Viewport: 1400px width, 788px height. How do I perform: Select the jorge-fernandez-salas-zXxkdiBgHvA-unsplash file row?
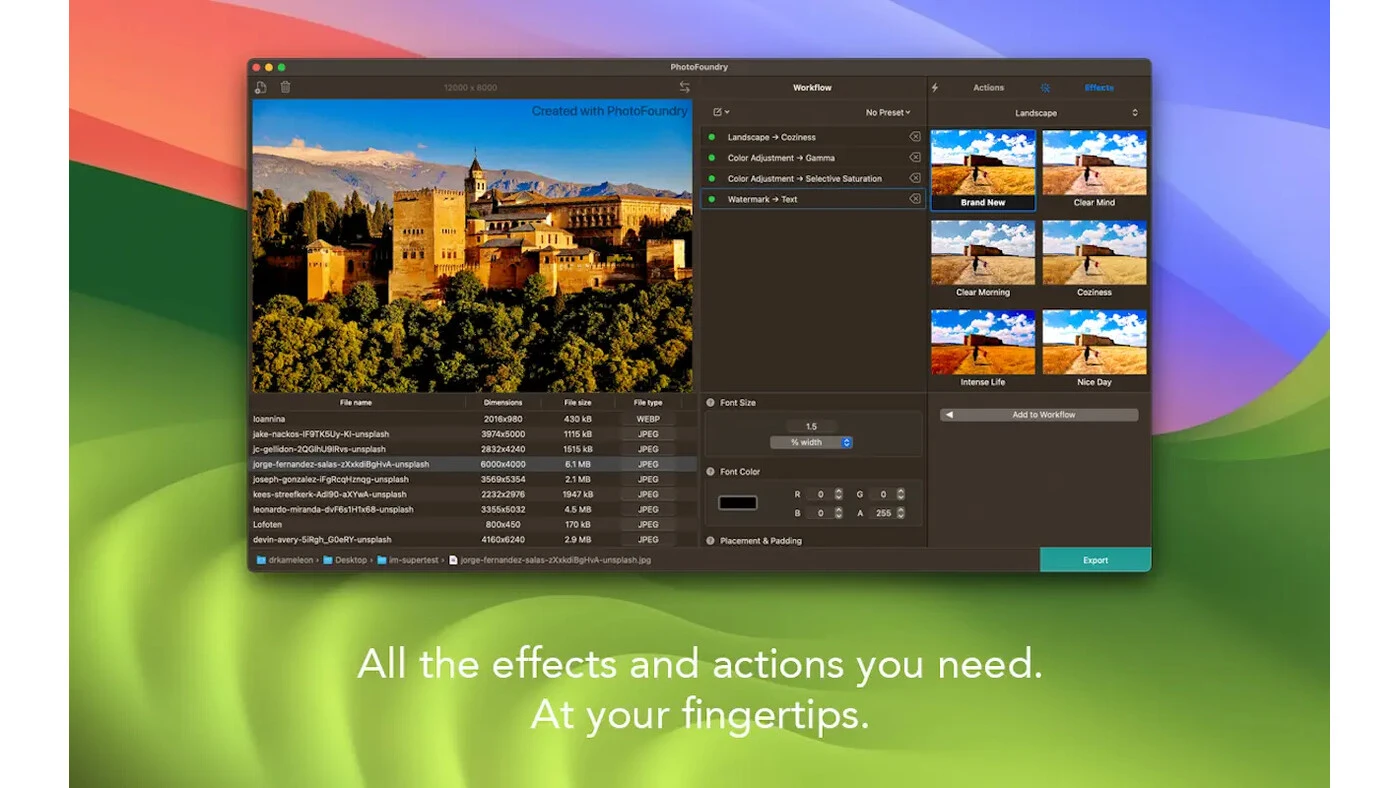click(x=473, y=464)
